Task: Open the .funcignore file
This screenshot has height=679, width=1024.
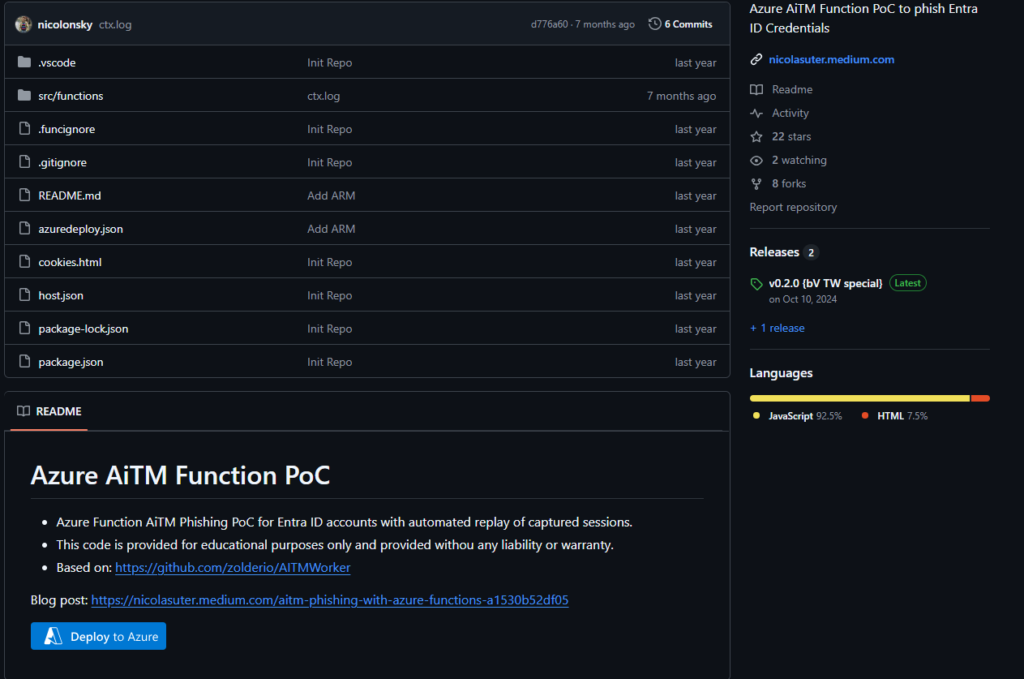Action: 67,129
